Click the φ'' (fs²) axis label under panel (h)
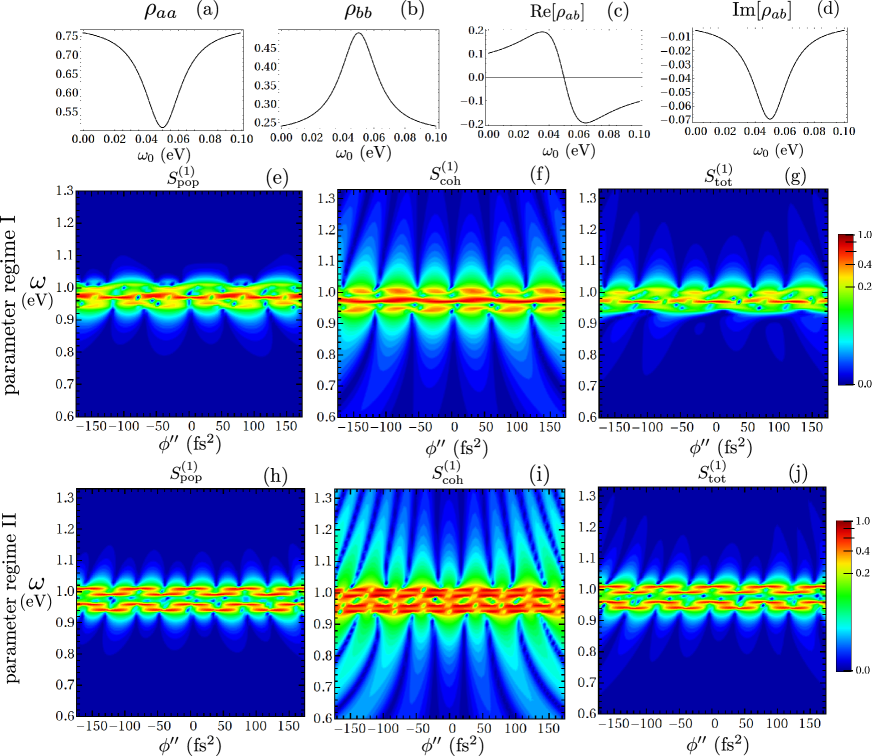This screenshot has height=756, width=872. point(190,744)
